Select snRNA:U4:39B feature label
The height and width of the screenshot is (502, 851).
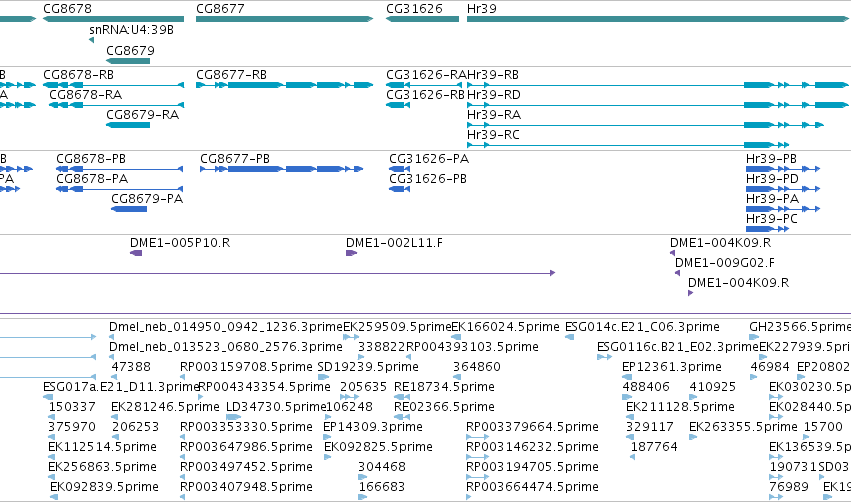[x=131, y=30]
